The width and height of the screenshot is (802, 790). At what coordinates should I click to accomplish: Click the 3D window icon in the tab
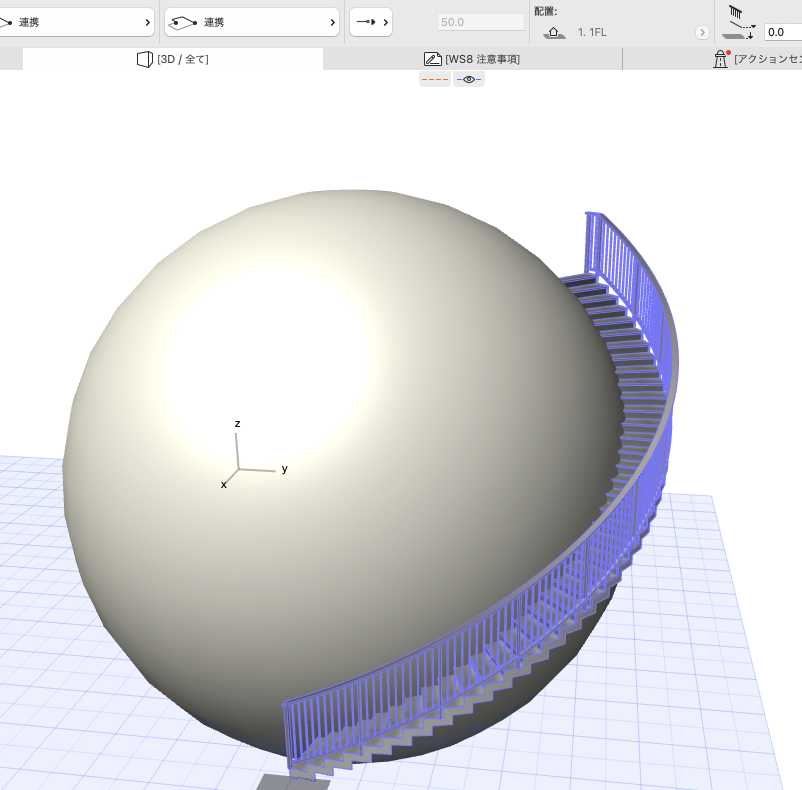coord(145,59)
